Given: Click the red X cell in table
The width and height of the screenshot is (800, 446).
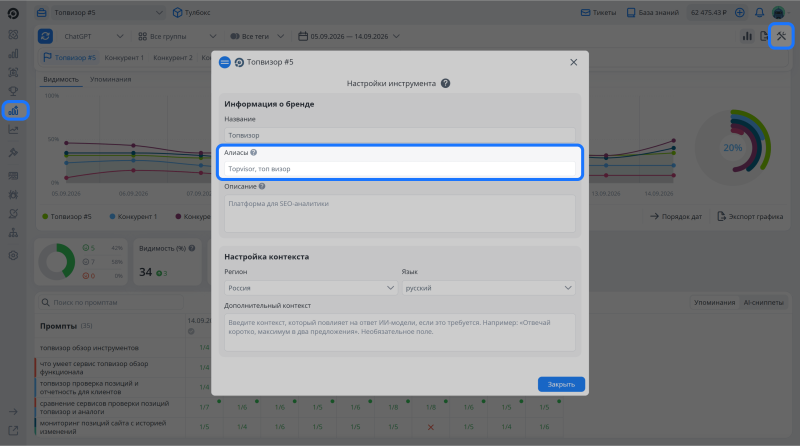Looking at the screenshot, I should point(431,427).
